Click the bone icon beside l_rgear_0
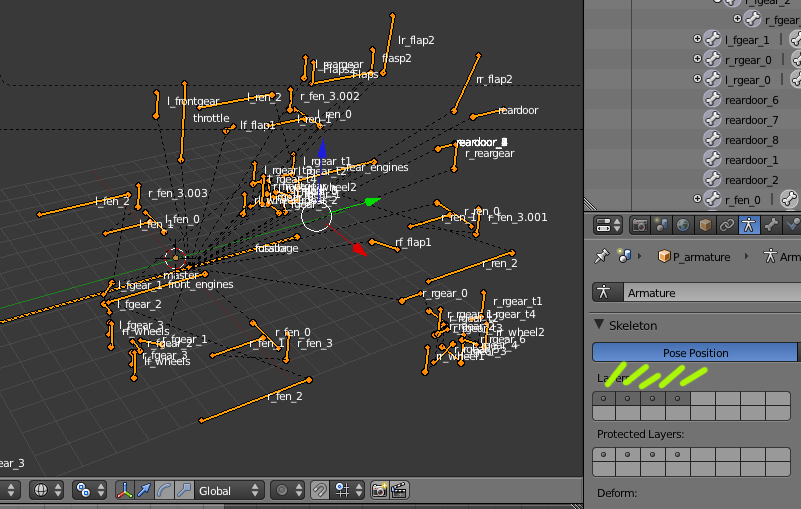801x509 pixels. coord(712,79)
